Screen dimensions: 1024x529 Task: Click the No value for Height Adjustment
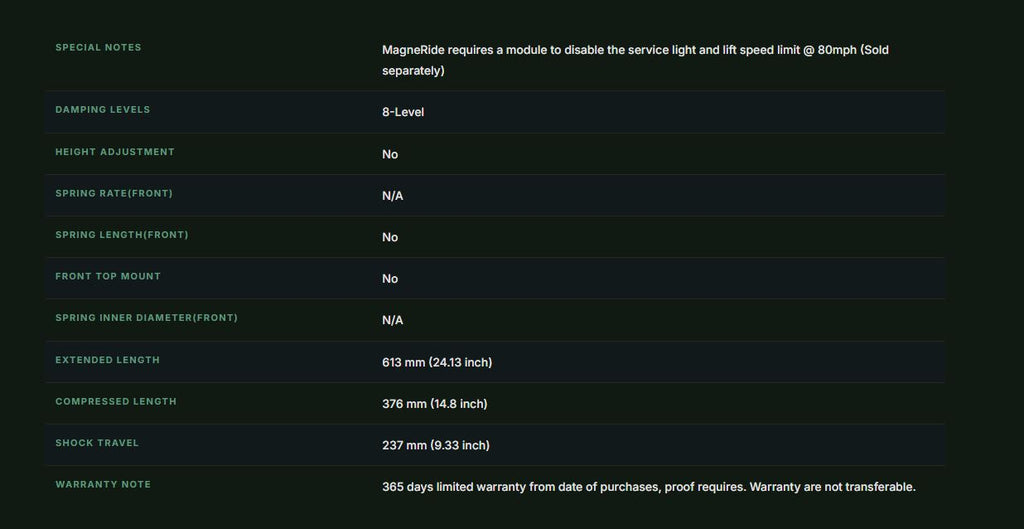point(390,154)
